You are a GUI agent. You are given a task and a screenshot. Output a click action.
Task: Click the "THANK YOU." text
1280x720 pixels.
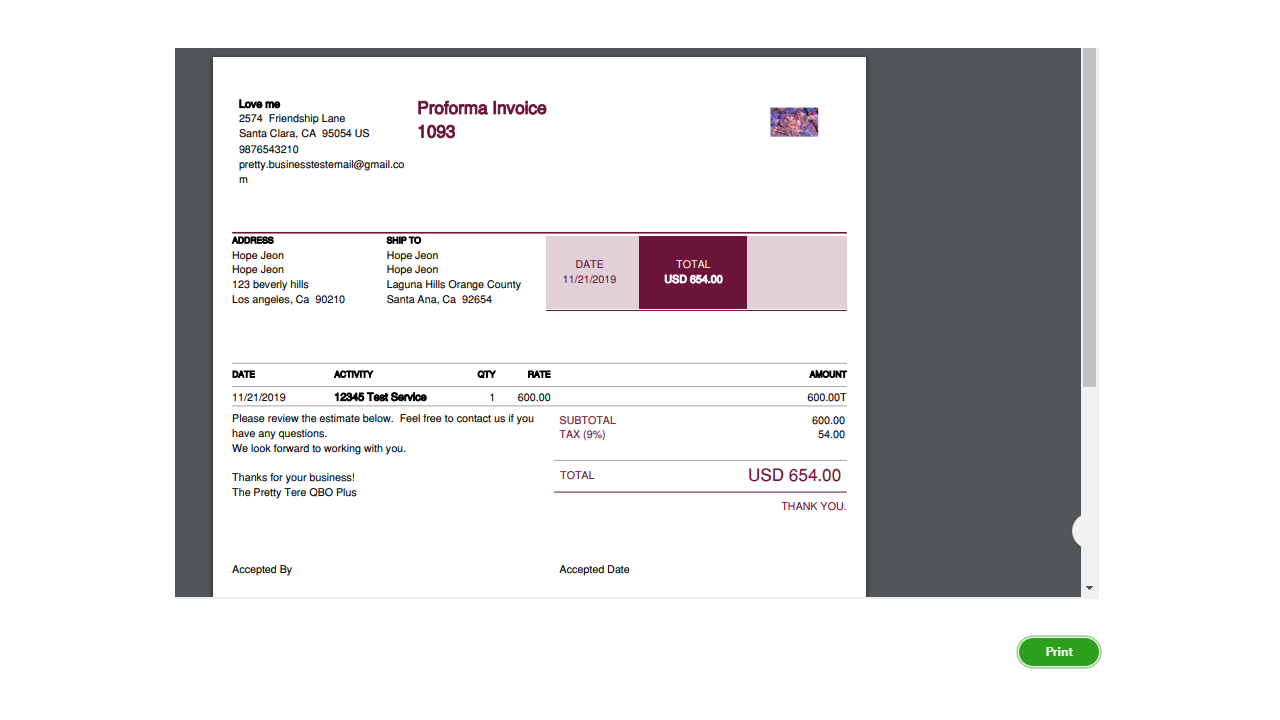coord(814,506)
